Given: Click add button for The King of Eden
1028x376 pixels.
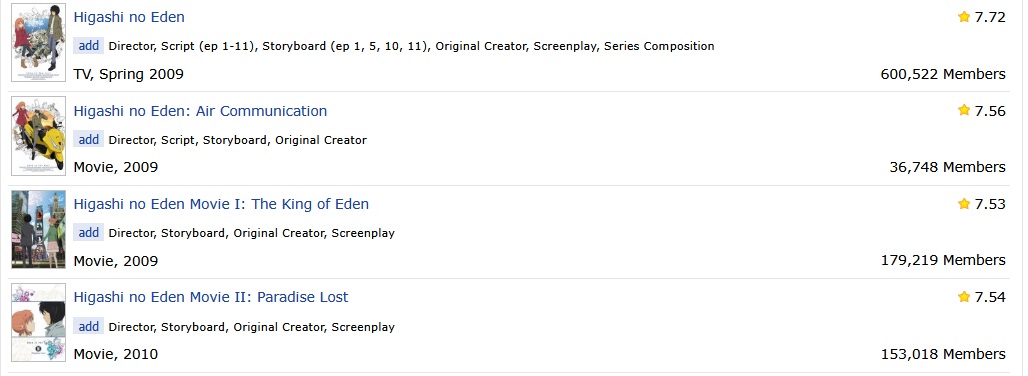Looking at the screenshot, I should coord(89,233).
